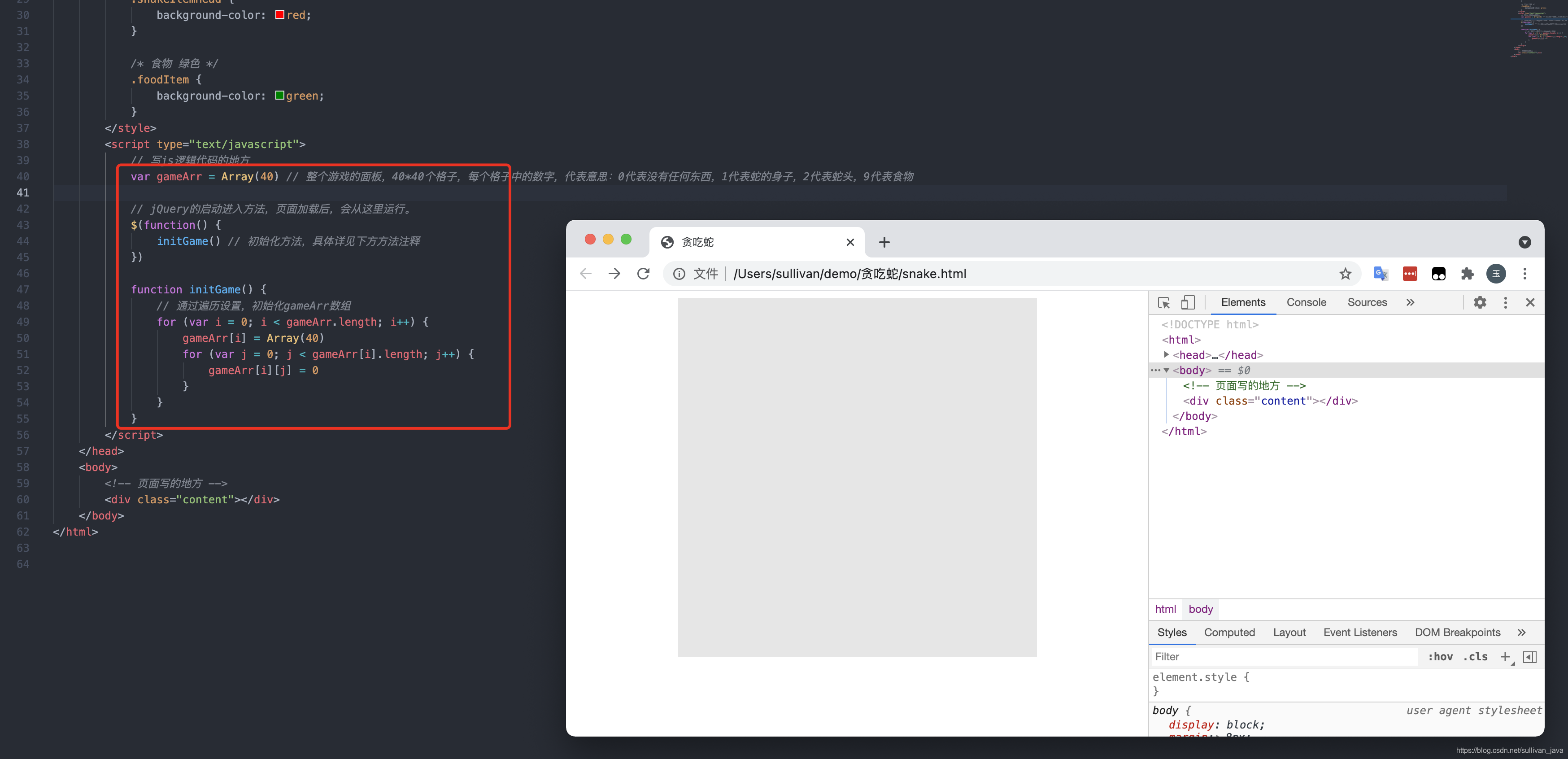Open the Chrome profile avatar

click(x=1496, y=274)
